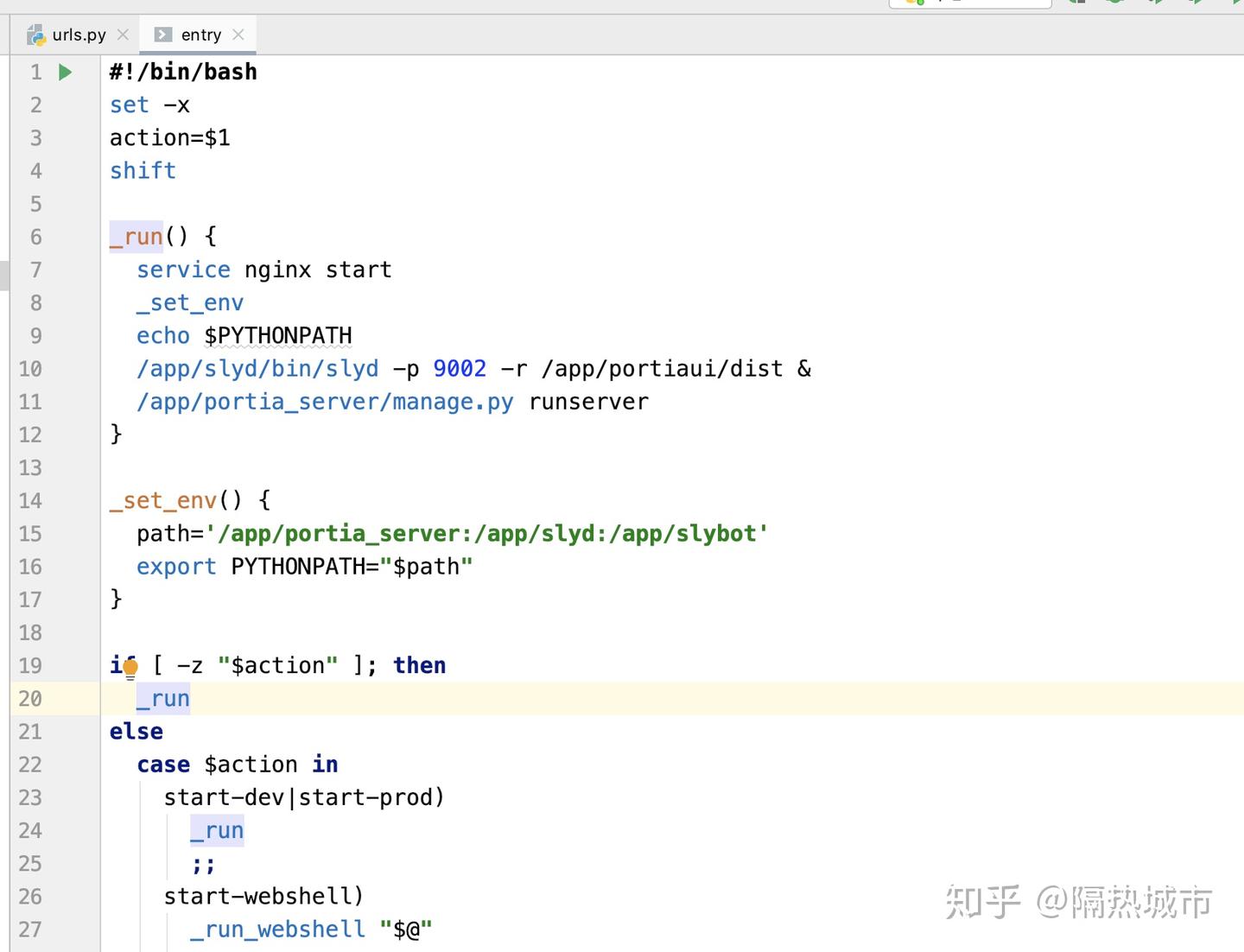1244x952 pixels.
Task: Close the urls.py tab
Action: (123, 34)
